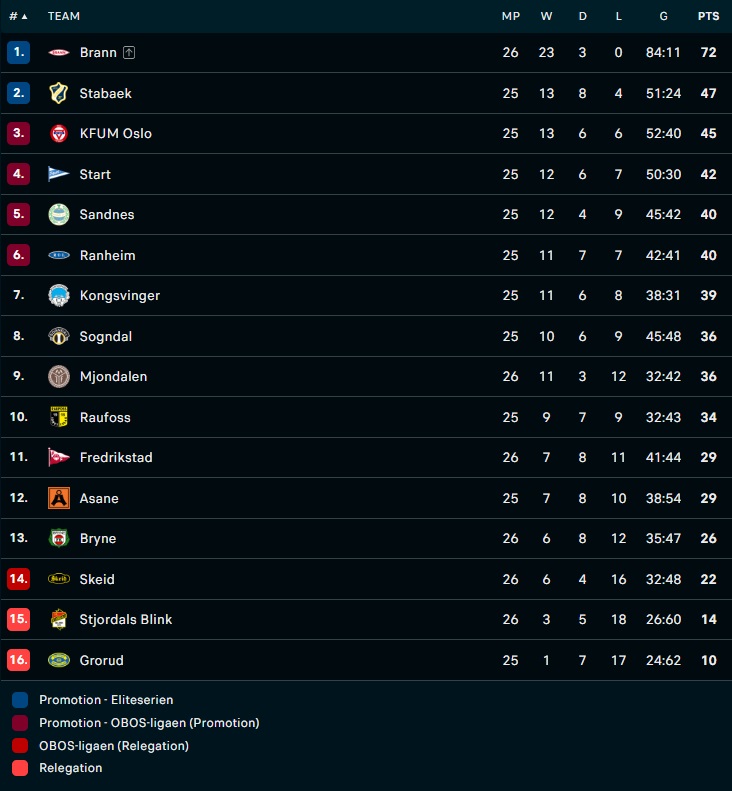Click the G goals column header
The height and width of the screenshot is (791, 732).
pyautogui.click(x=663, y=16)
